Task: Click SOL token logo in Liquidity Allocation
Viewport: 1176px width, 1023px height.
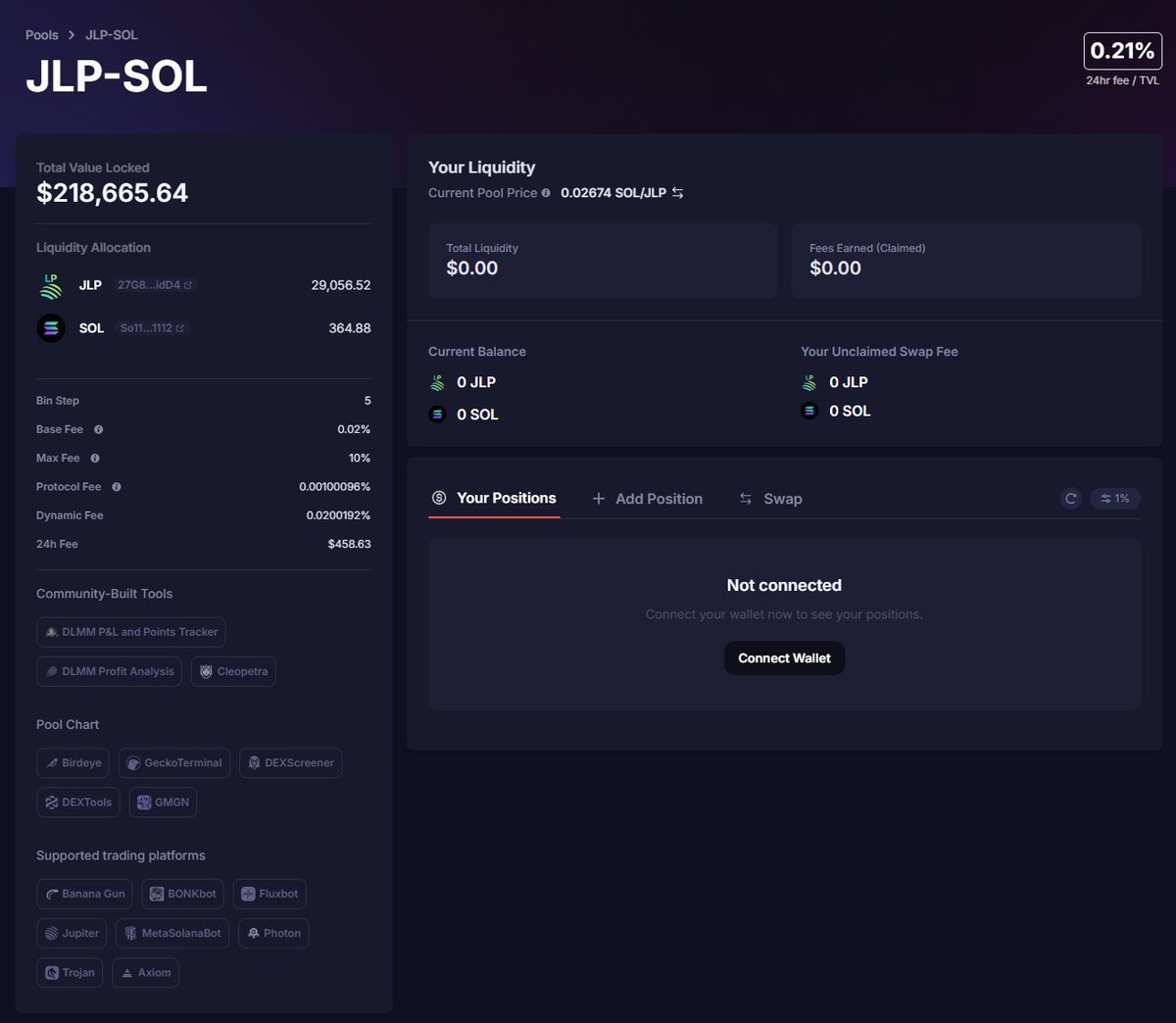Action: coord(51,328)
